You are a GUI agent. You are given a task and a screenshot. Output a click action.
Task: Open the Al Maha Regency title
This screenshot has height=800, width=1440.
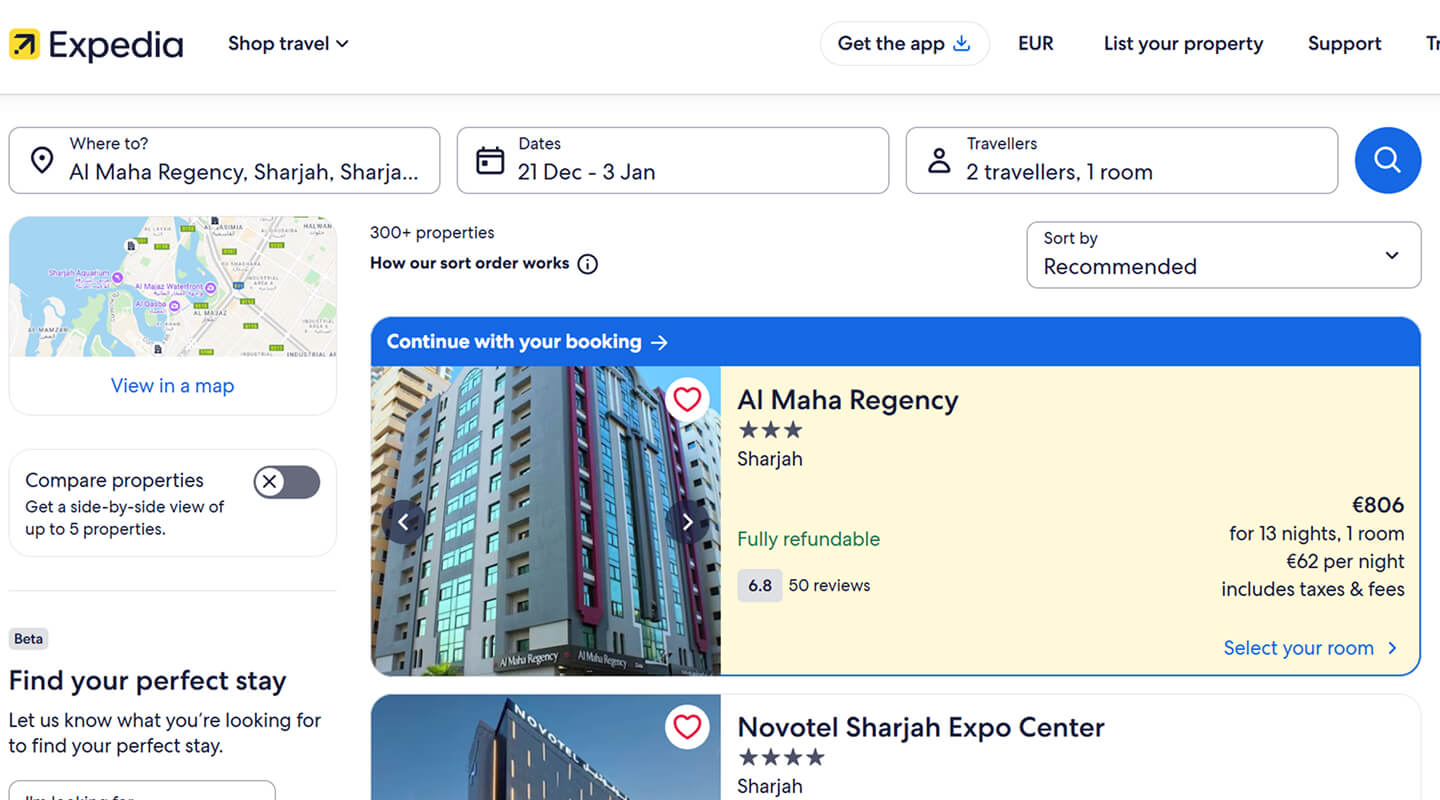click(848, 400)
